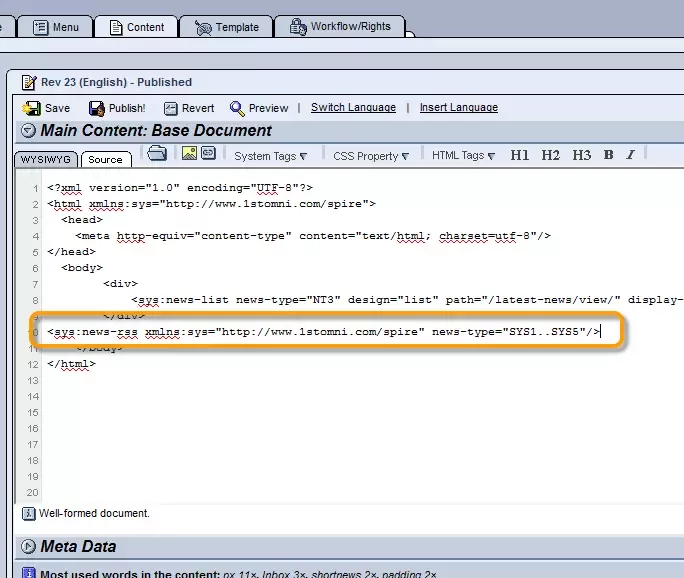
Task: Expand the Meta Data section
Action: tap(28, 546)
